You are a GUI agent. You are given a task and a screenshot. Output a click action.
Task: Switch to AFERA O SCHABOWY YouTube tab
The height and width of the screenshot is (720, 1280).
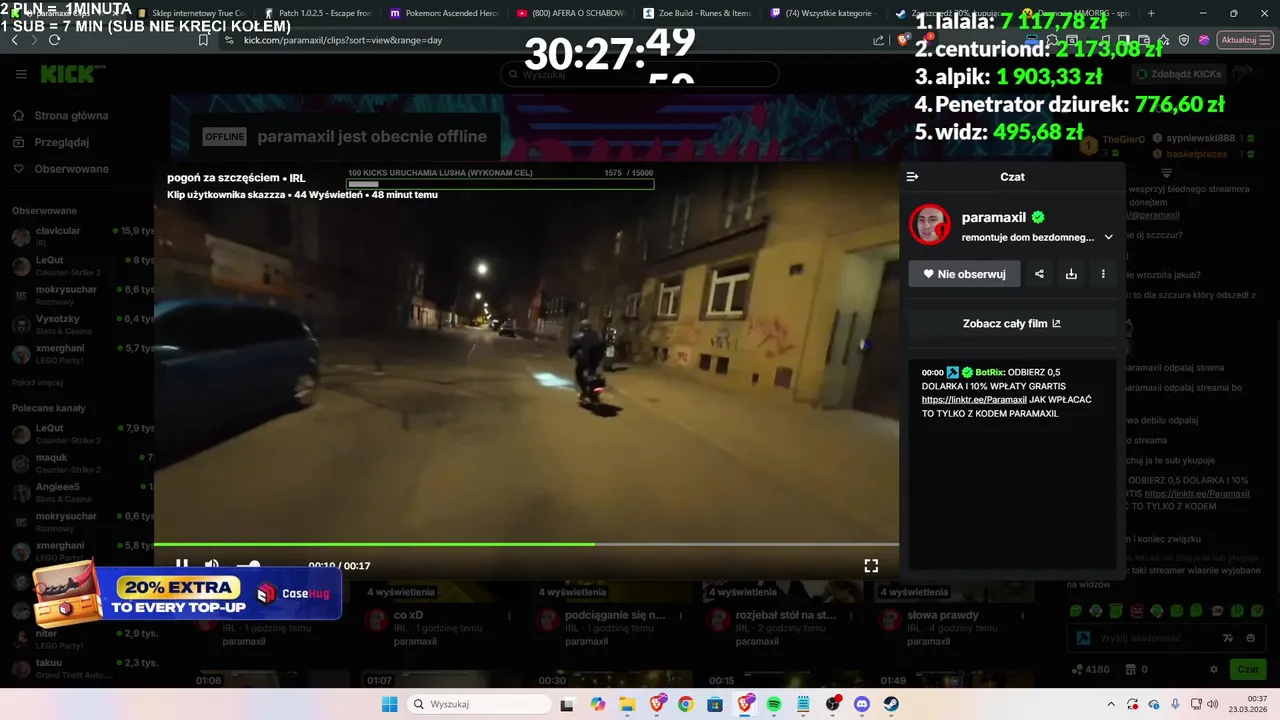click(x=570, y=13)
